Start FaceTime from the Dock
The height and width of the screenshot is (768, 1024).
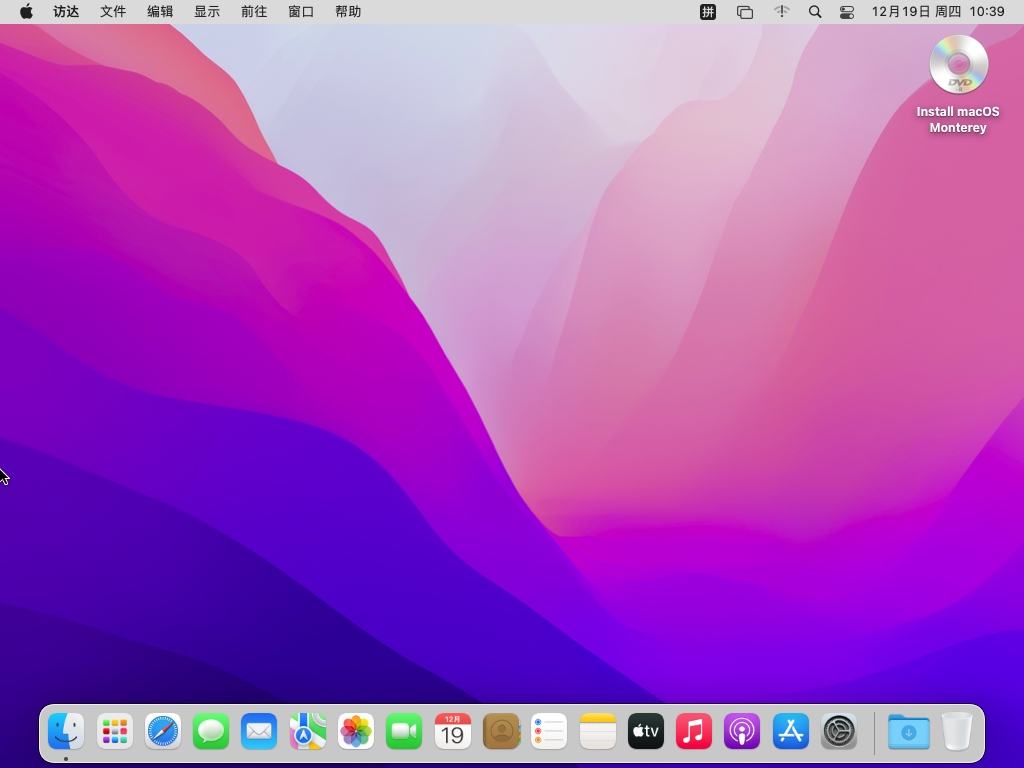(404, 732)
